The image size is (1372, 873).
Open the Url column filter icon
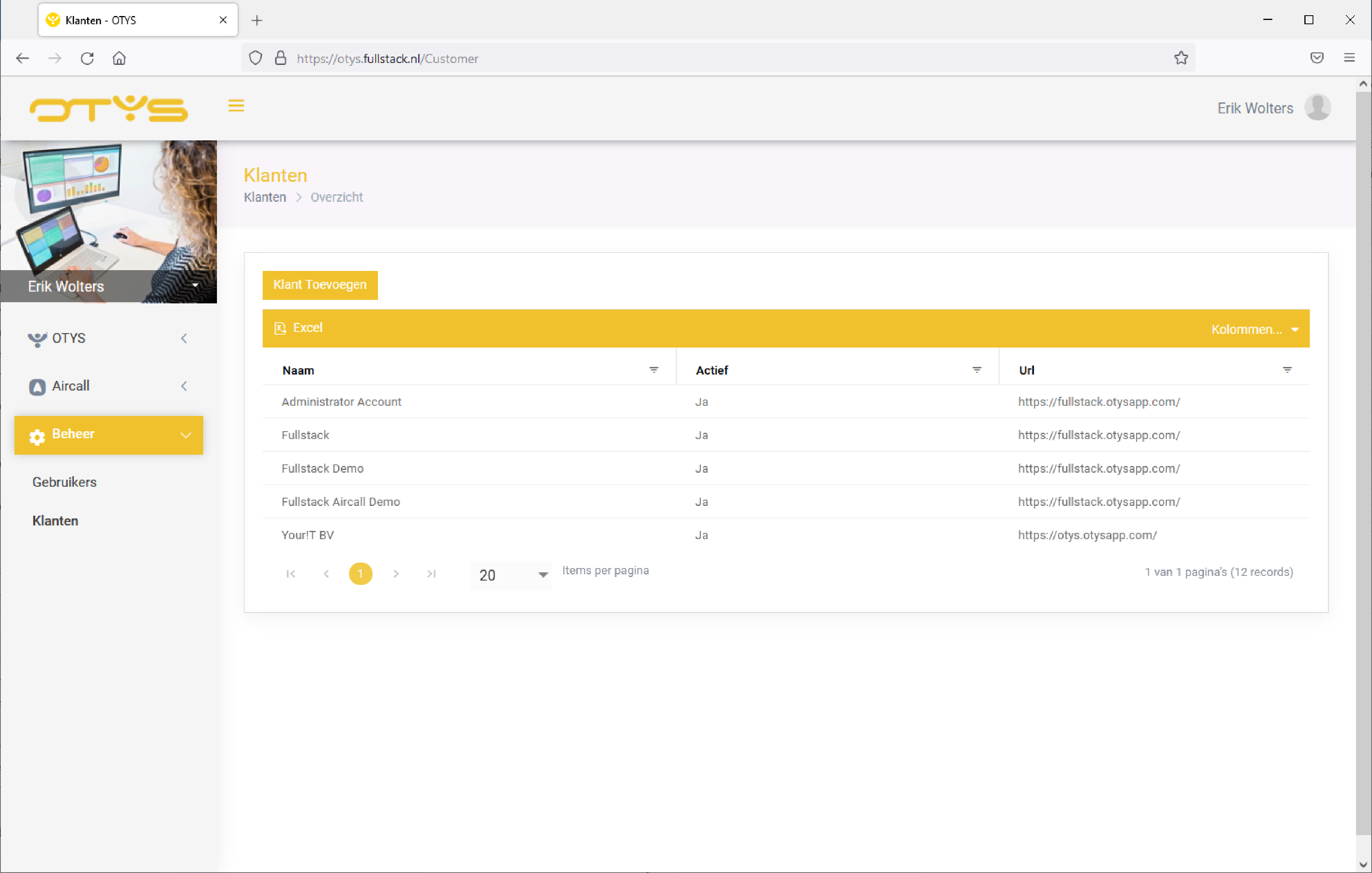pos(1287,370)
